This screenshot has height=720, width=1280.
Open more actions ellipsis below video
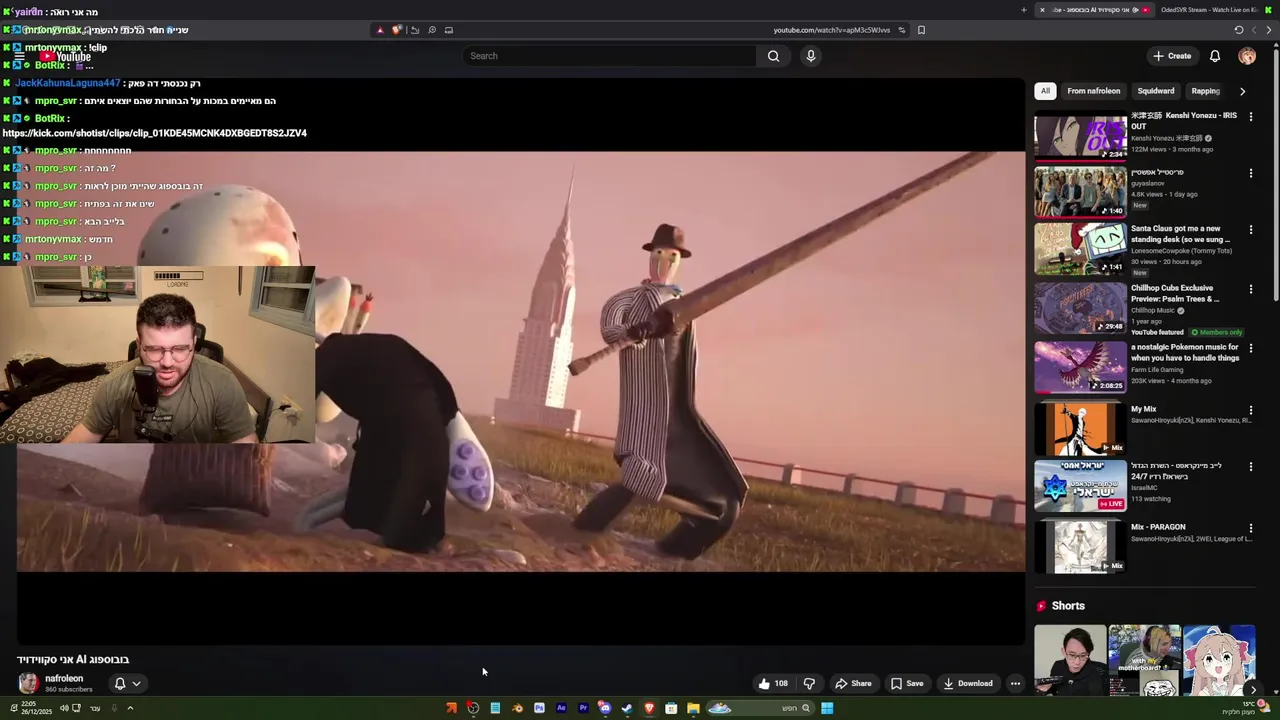(1015, 684)
